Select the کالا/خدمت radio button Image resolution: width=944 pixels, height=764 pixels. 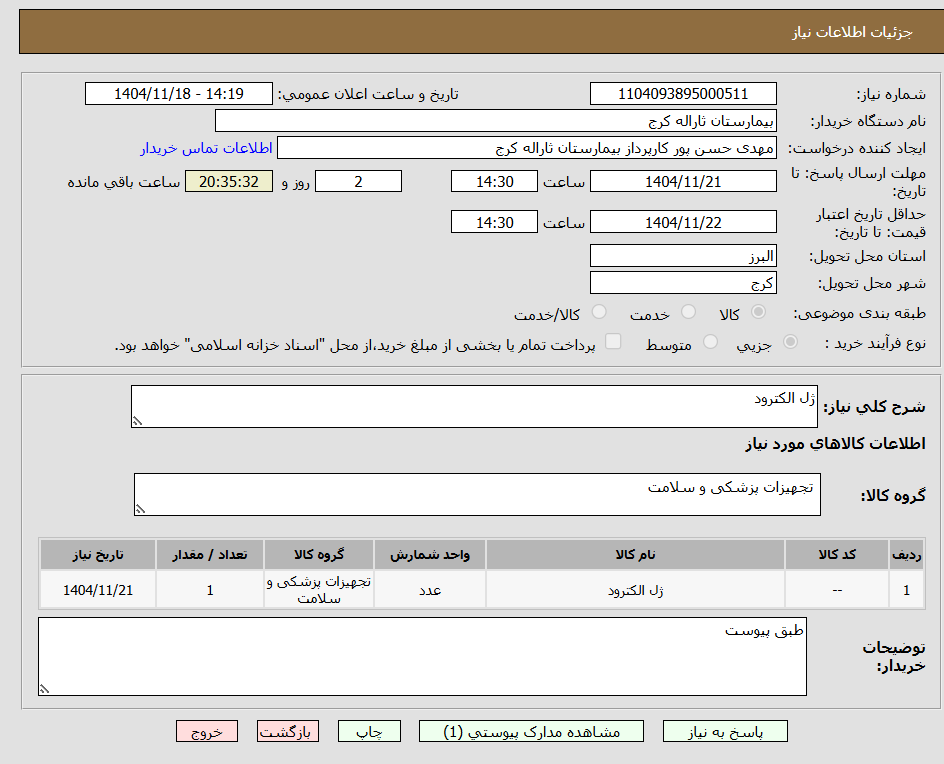pyautogui.click(x=599, y=312)
